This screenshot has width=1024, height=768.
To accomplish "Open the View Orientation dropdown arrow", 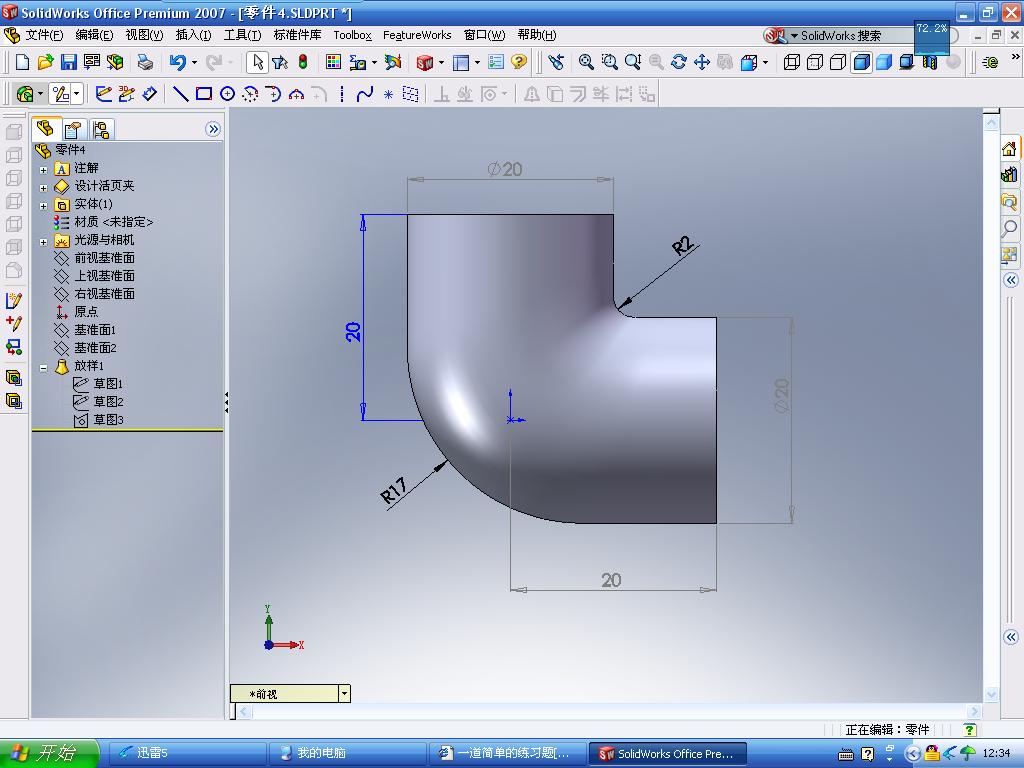I will tap(765, 63).
